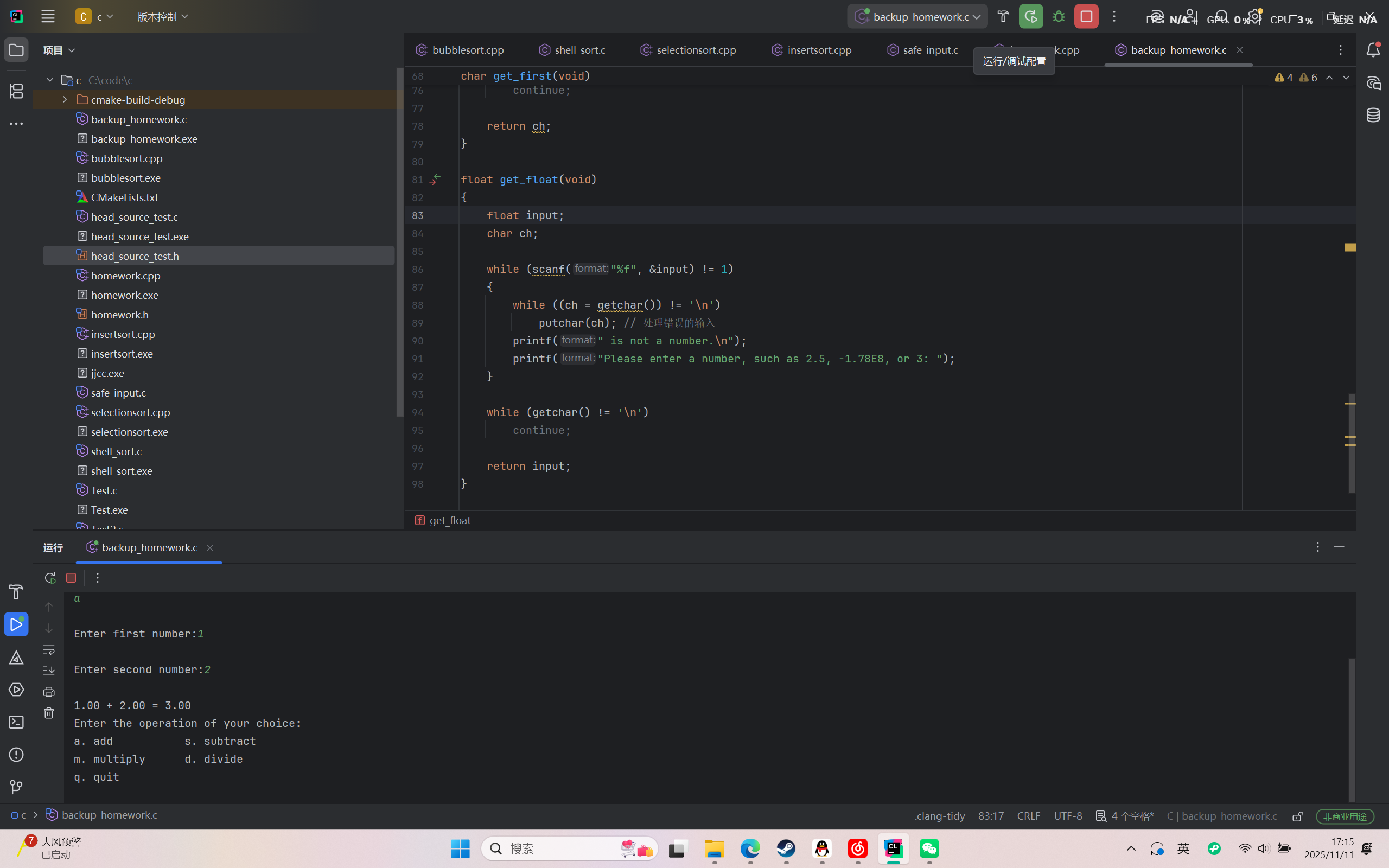Click the Debug bug icon
This screenshot has height=868, width=1389.
coord(1059,17)
